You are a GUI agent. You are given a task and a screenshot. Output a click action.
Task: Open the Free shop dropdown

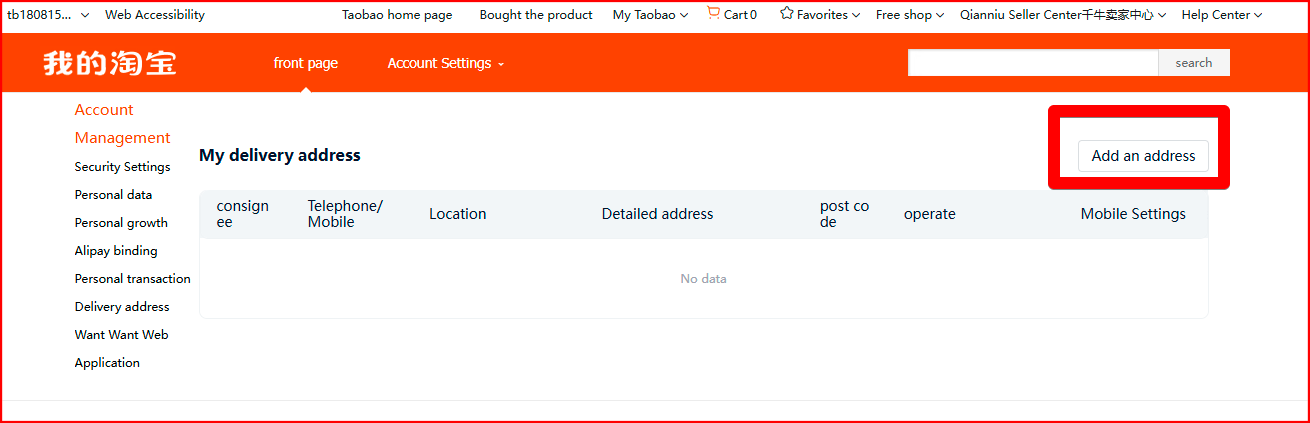(x=909, y=15)
